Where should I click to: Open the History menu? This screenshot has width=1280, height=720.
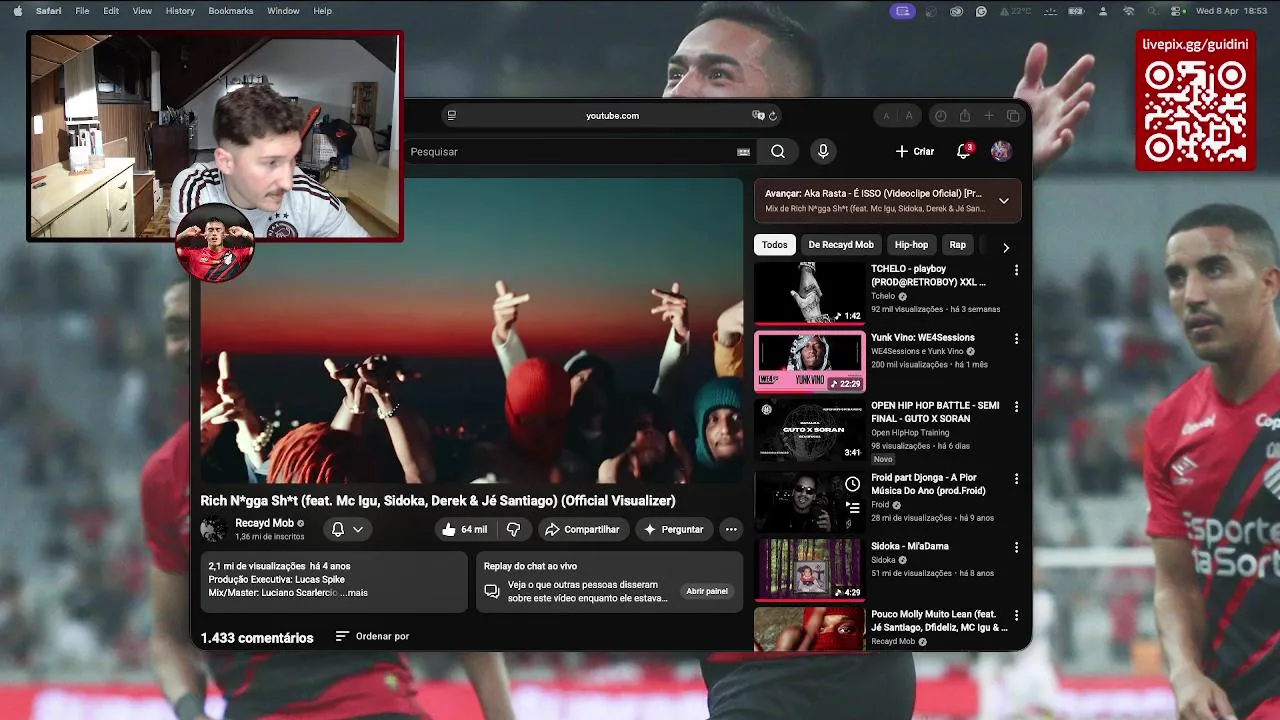point(180,11)
